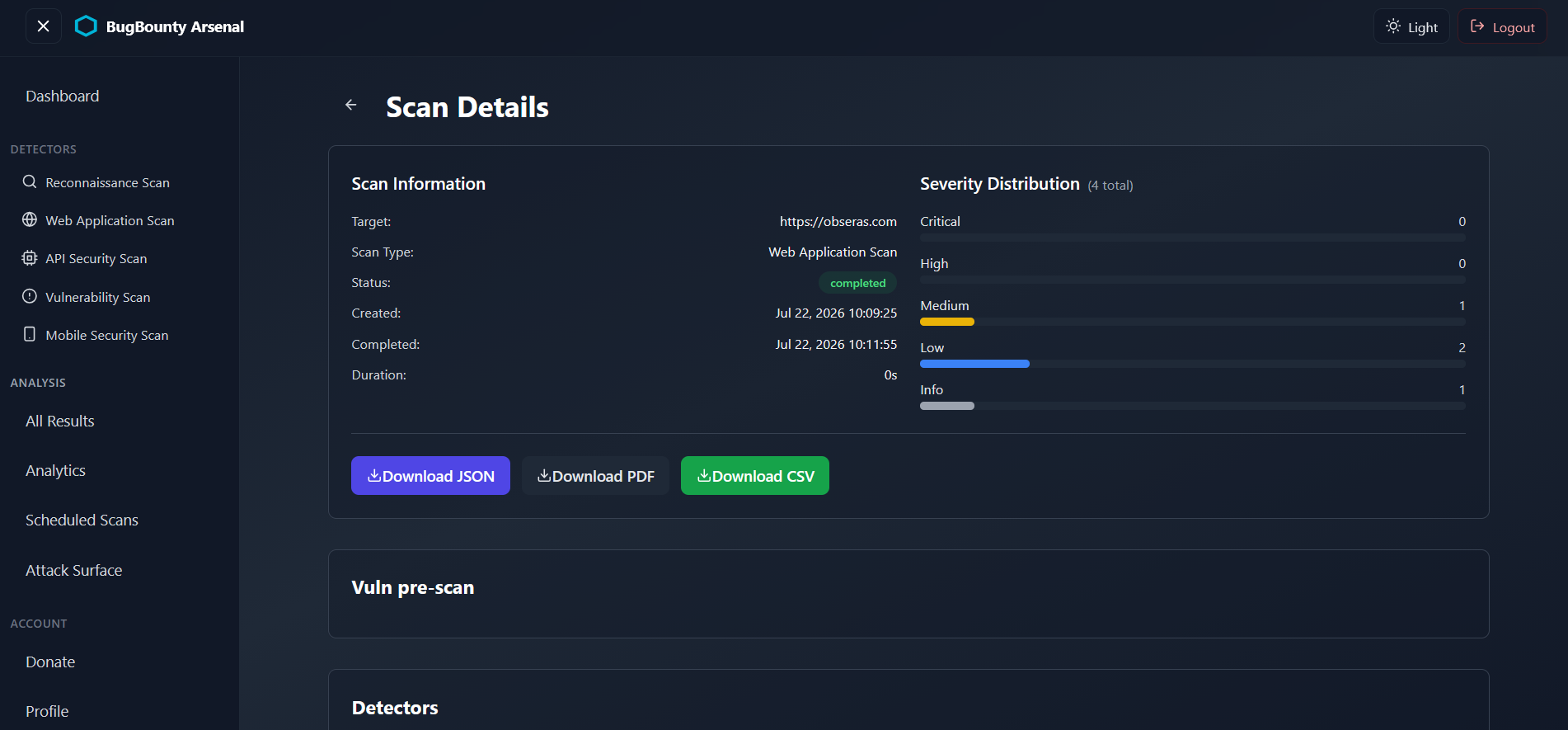Open Web Application Scan detector

pos(110,220)
